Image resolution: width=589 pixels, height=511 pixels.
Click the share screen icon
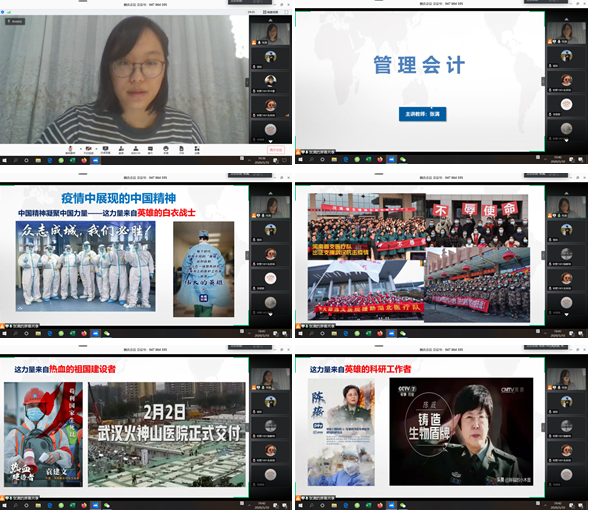pos(106,150)
